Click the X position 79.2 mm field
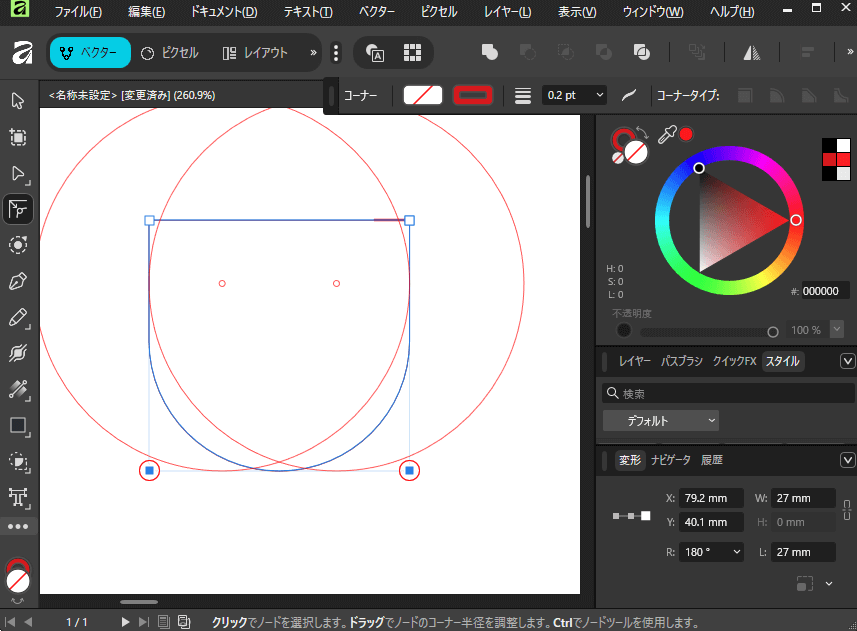 pyautogui.click(x=711, y=498)
